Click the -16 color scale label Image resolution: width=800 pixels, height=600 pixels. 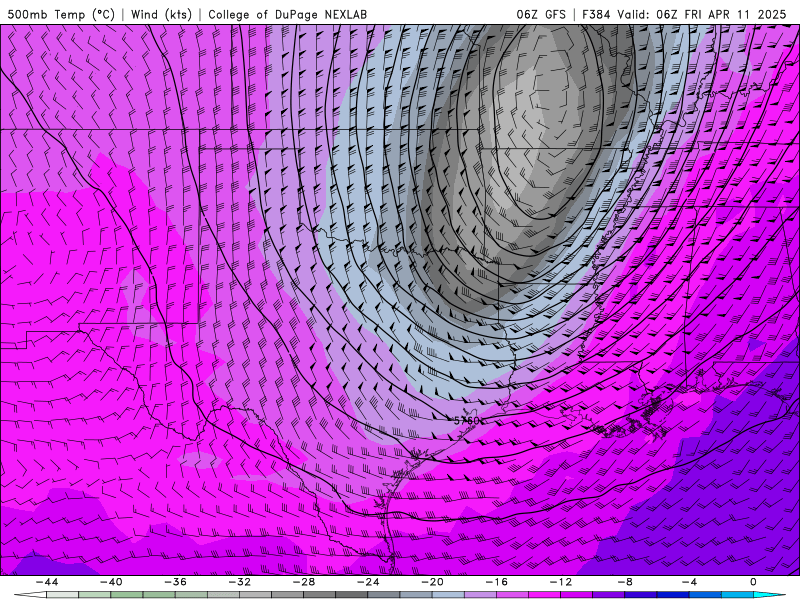496,582
